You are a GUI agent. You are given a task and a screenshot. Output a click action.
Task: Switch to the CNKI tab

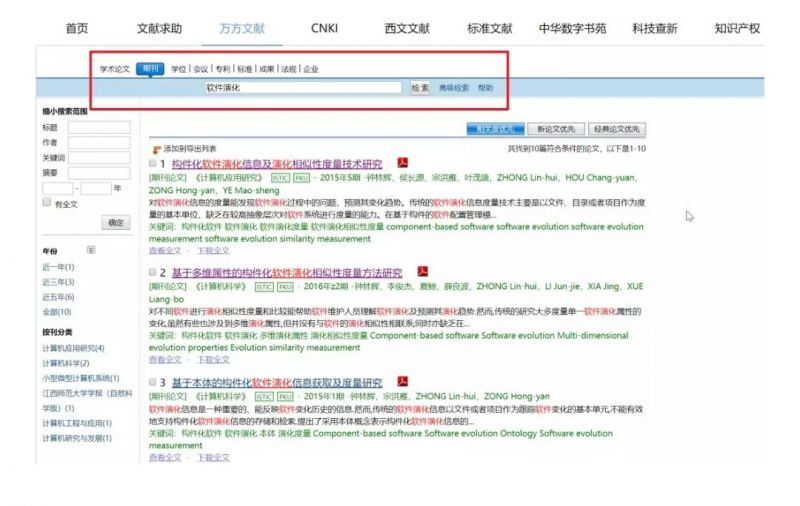click(324, 28)
